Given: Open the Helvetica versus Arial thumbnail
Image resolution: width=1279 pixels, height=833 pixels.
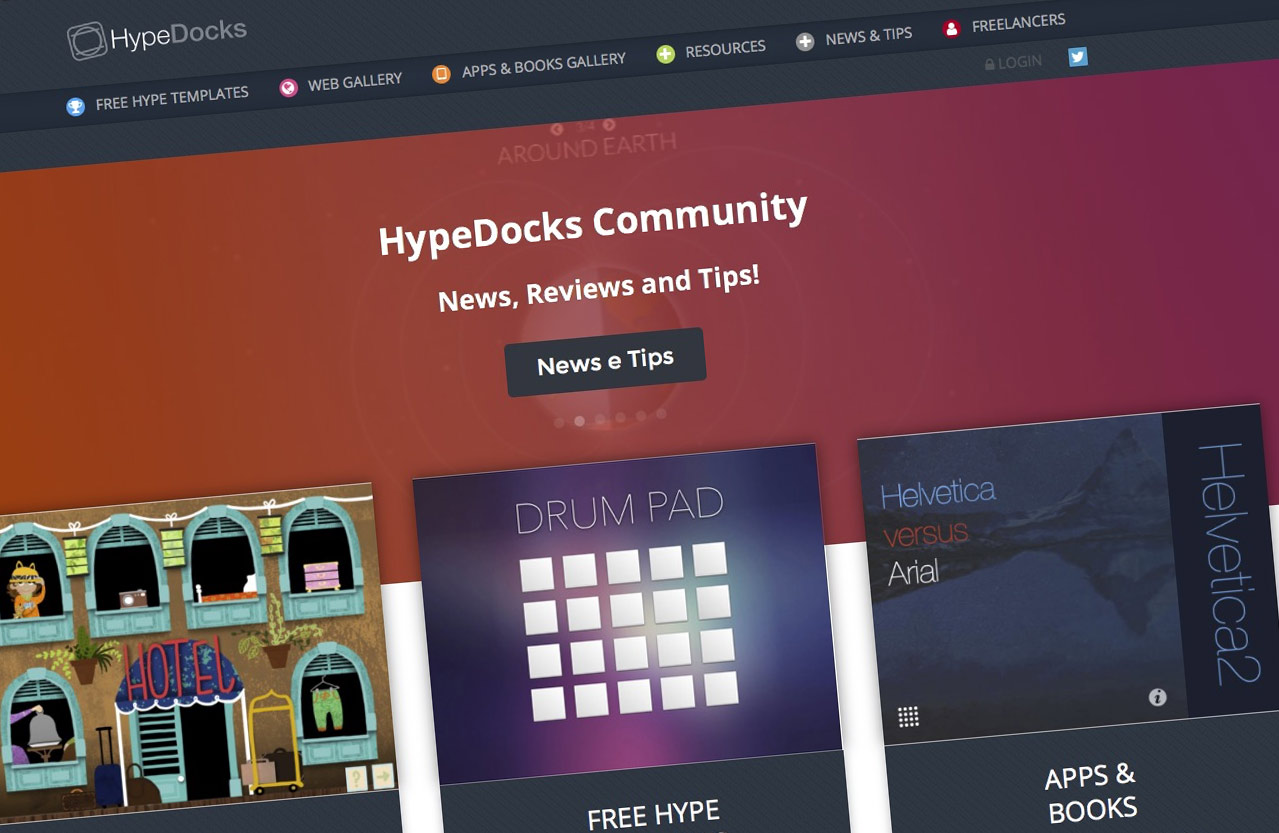Looking at the screenshot, I should click(1072, 574).
